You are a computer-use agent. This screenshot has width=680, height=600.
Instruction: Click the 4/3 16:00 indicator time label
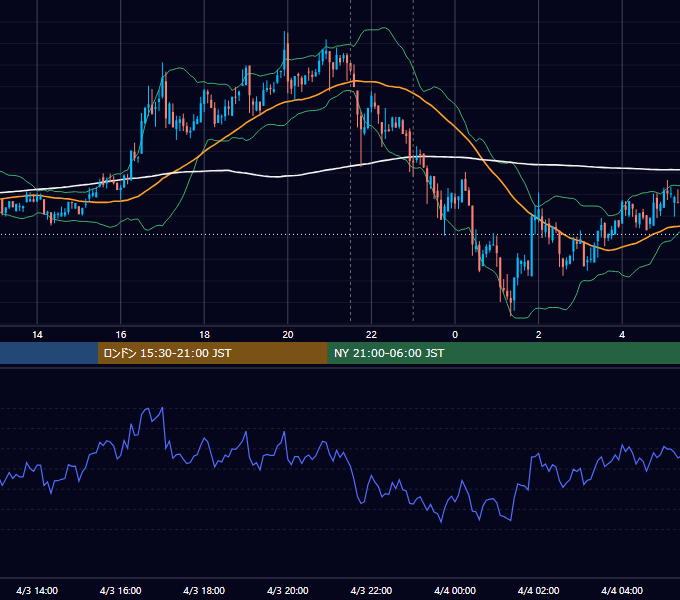pos(121,590)
